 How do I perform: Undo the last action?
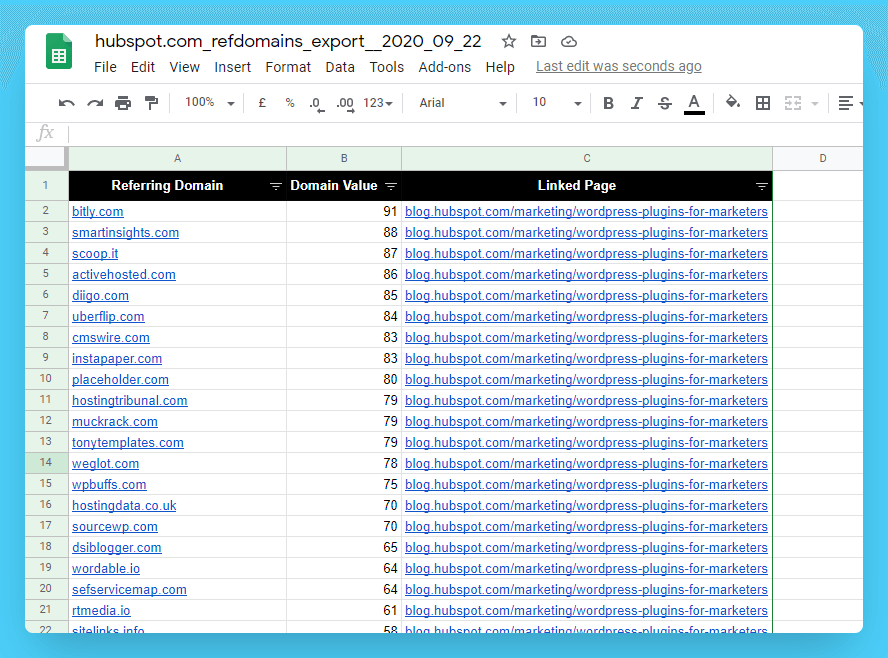(x=65, y=102)
